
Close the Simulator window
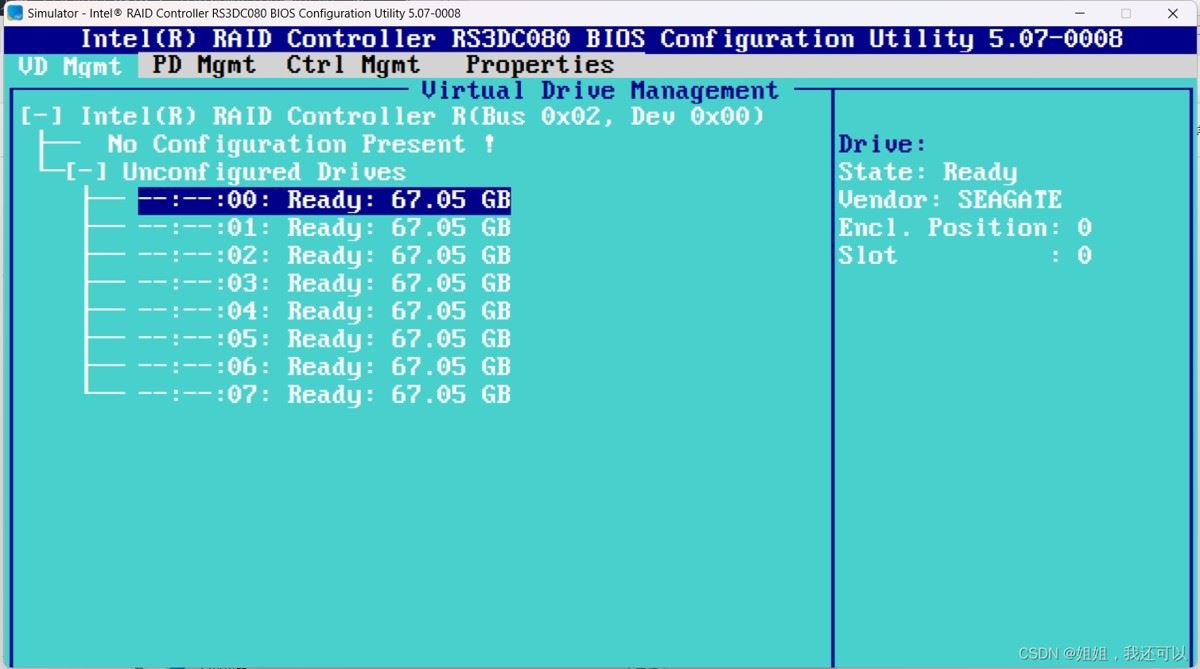point(1173,13)
